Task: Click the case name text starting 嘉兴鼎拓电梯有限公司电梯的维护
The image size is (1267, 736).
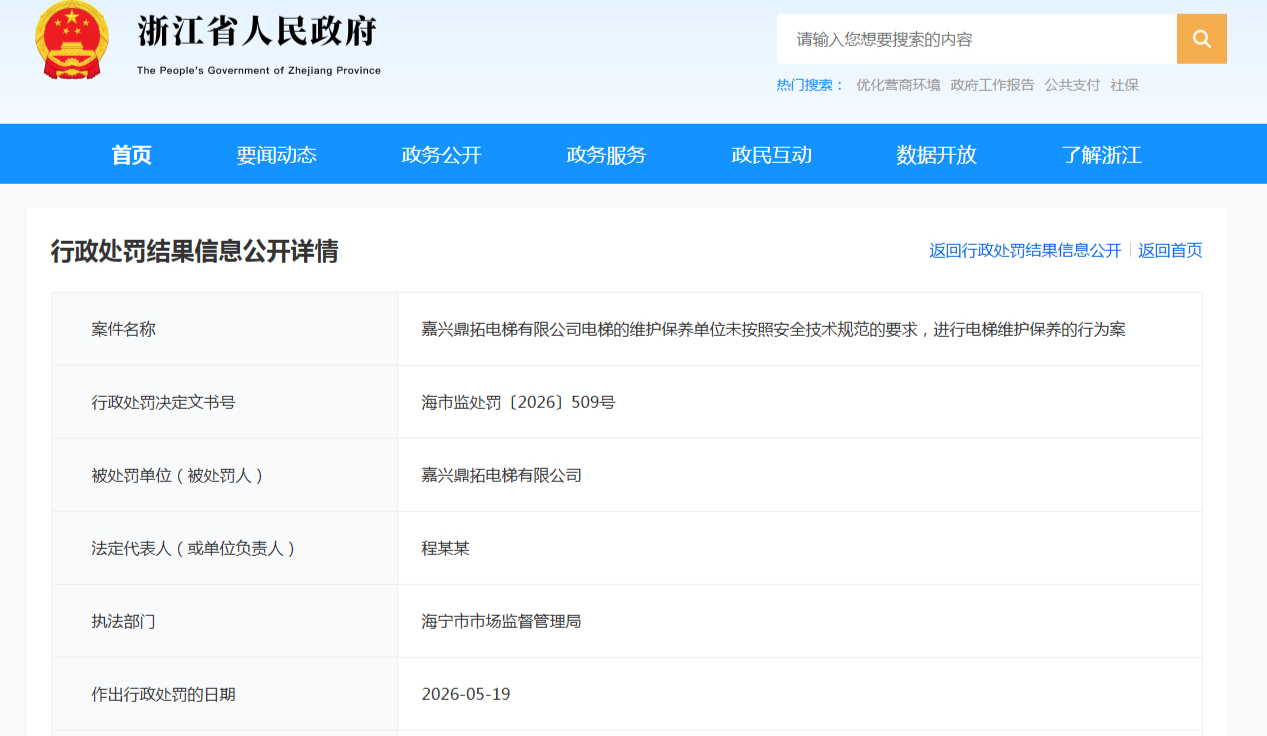Action: coord(773,329)
